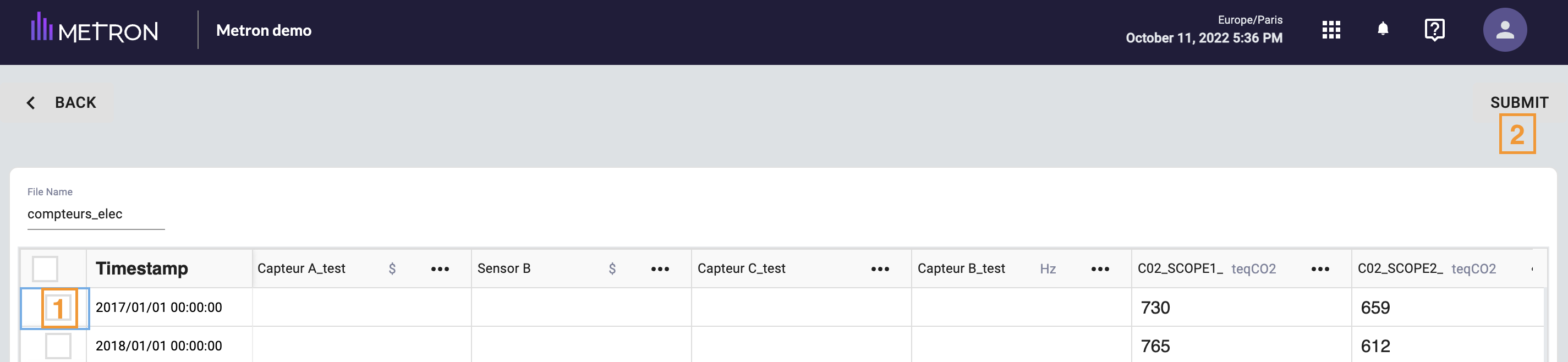This screenshot has height=362, width=1568.
Task: Open options menu for Capteur A_test column
Action: 440,269
